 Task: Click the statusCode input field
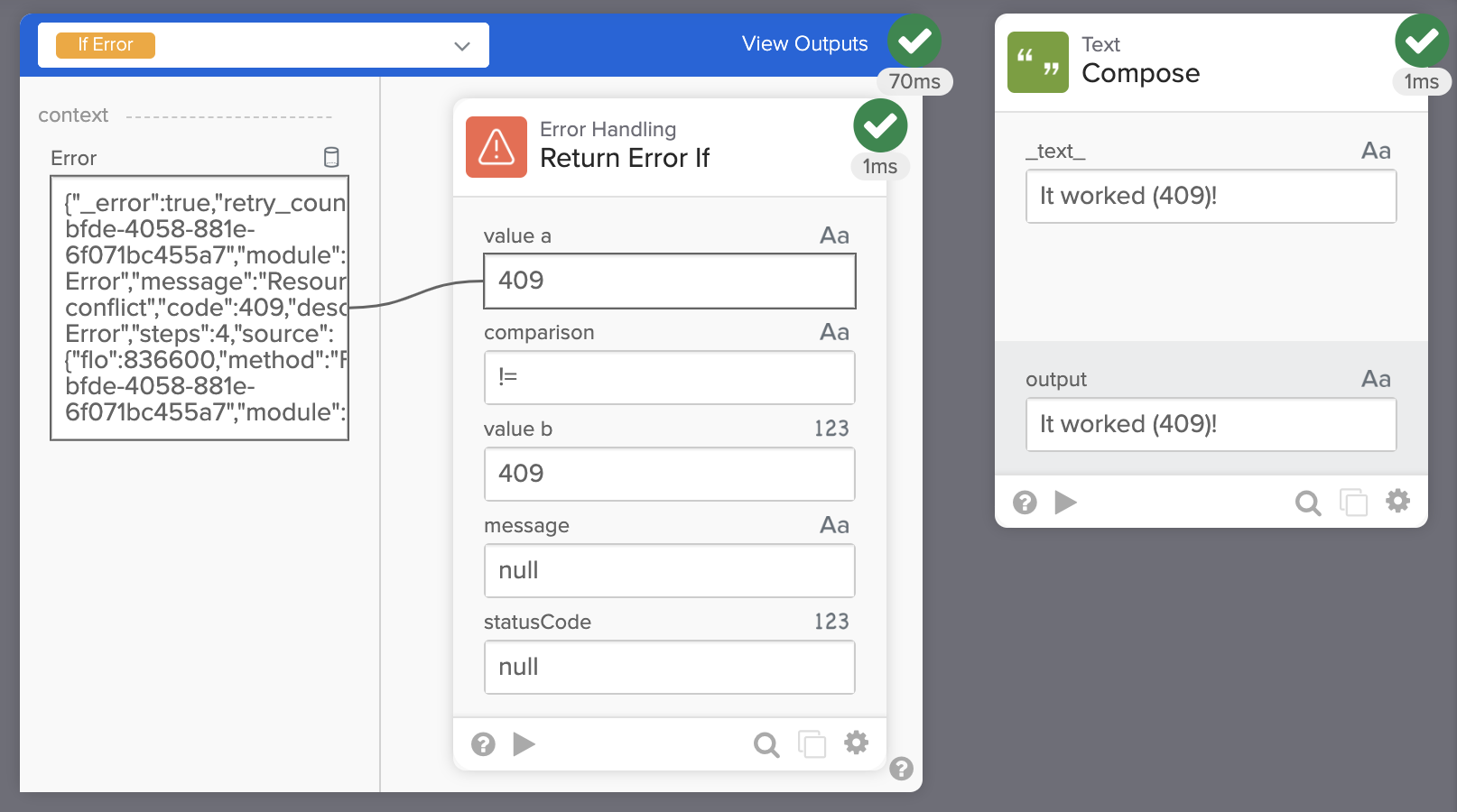(669, 667)
